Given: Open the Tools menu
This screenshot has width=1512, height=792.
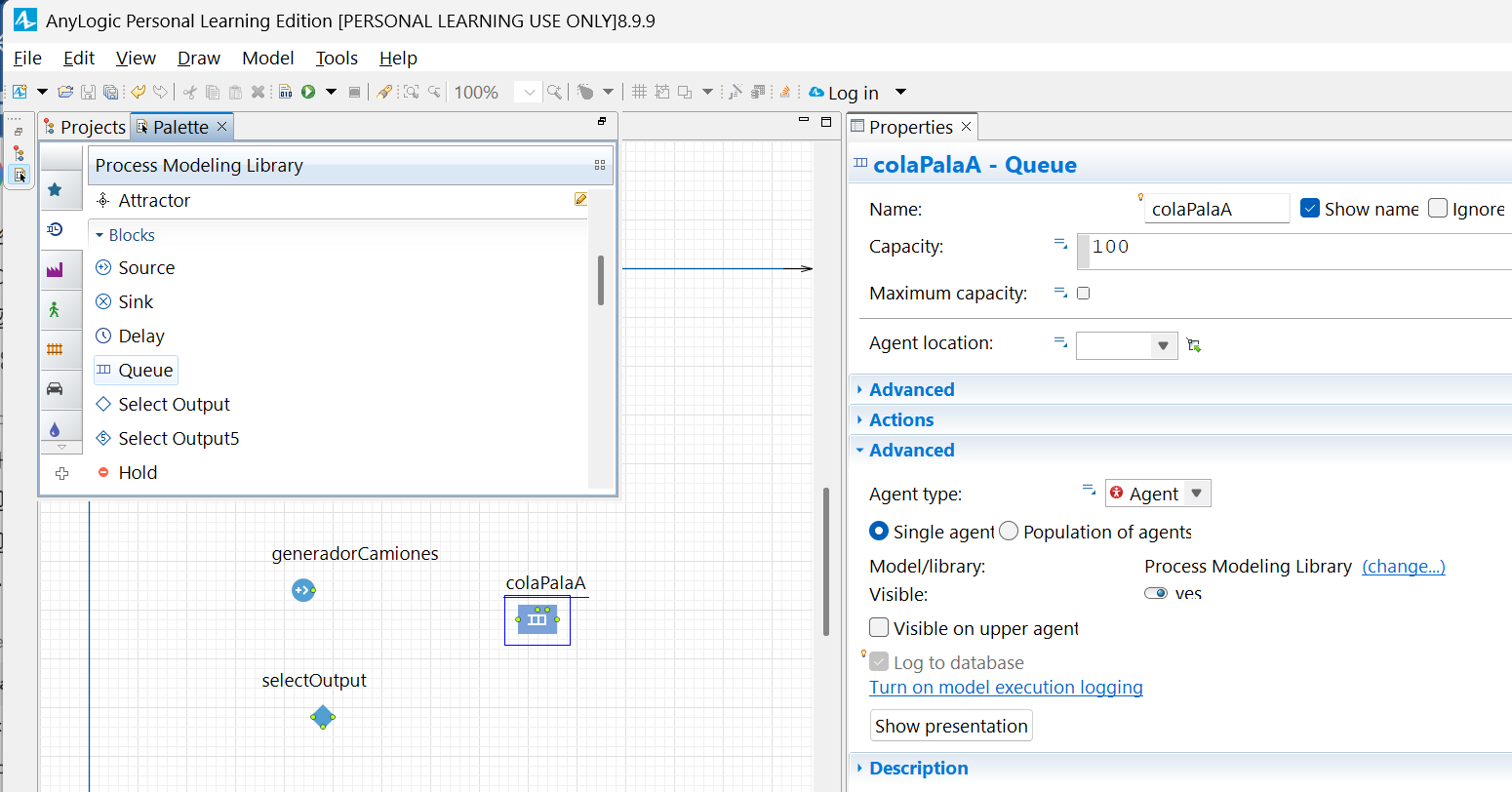Looking at the screenshot, I should coord(337,58).
